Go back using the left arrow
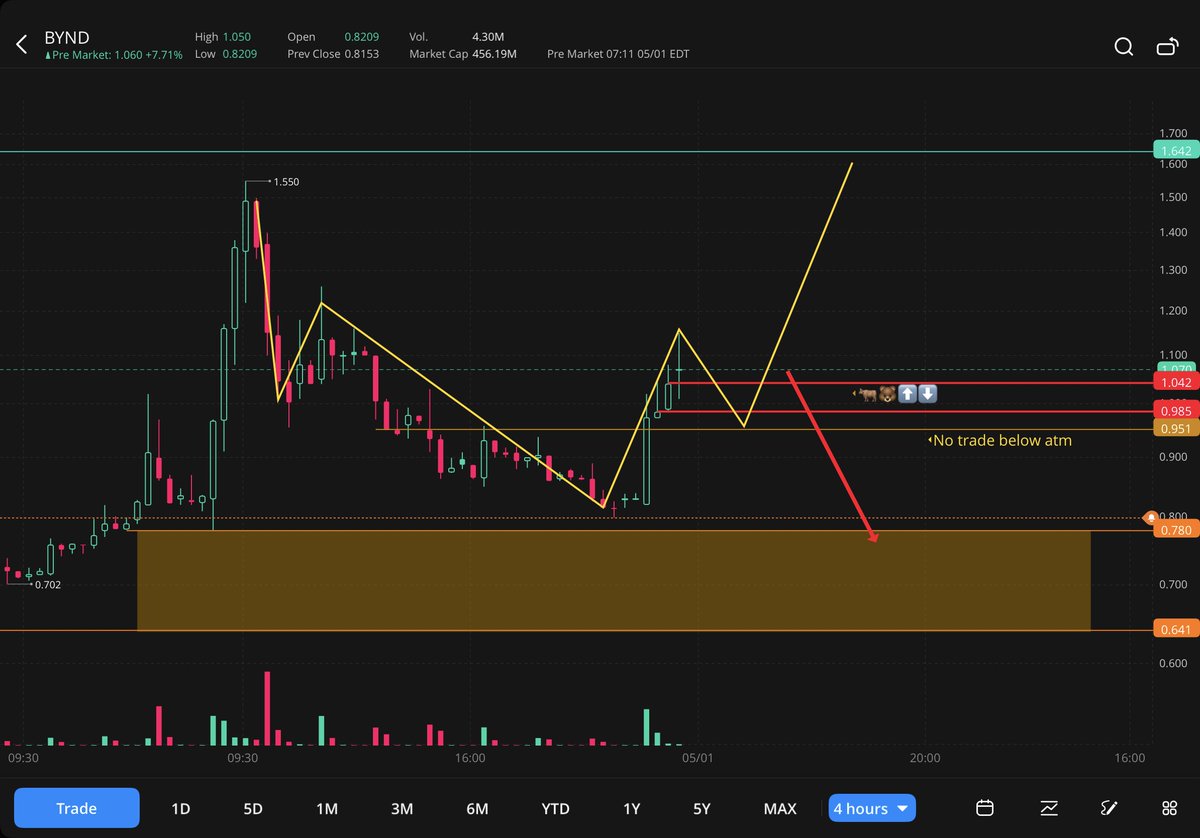 coord(21,44)
